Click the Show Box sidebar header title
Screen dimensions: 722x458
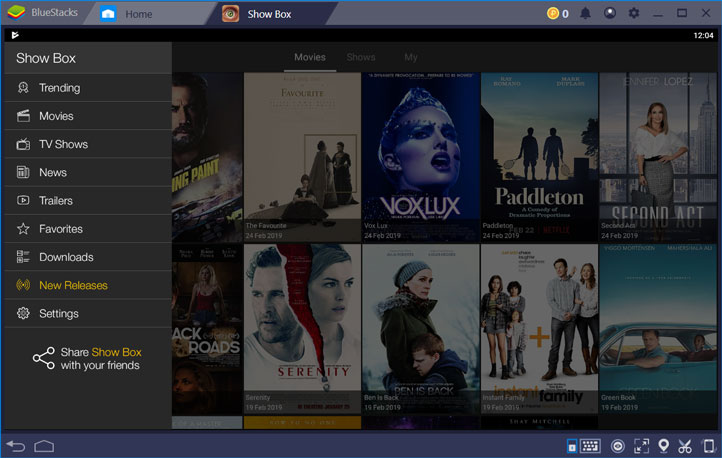point(46,58)
